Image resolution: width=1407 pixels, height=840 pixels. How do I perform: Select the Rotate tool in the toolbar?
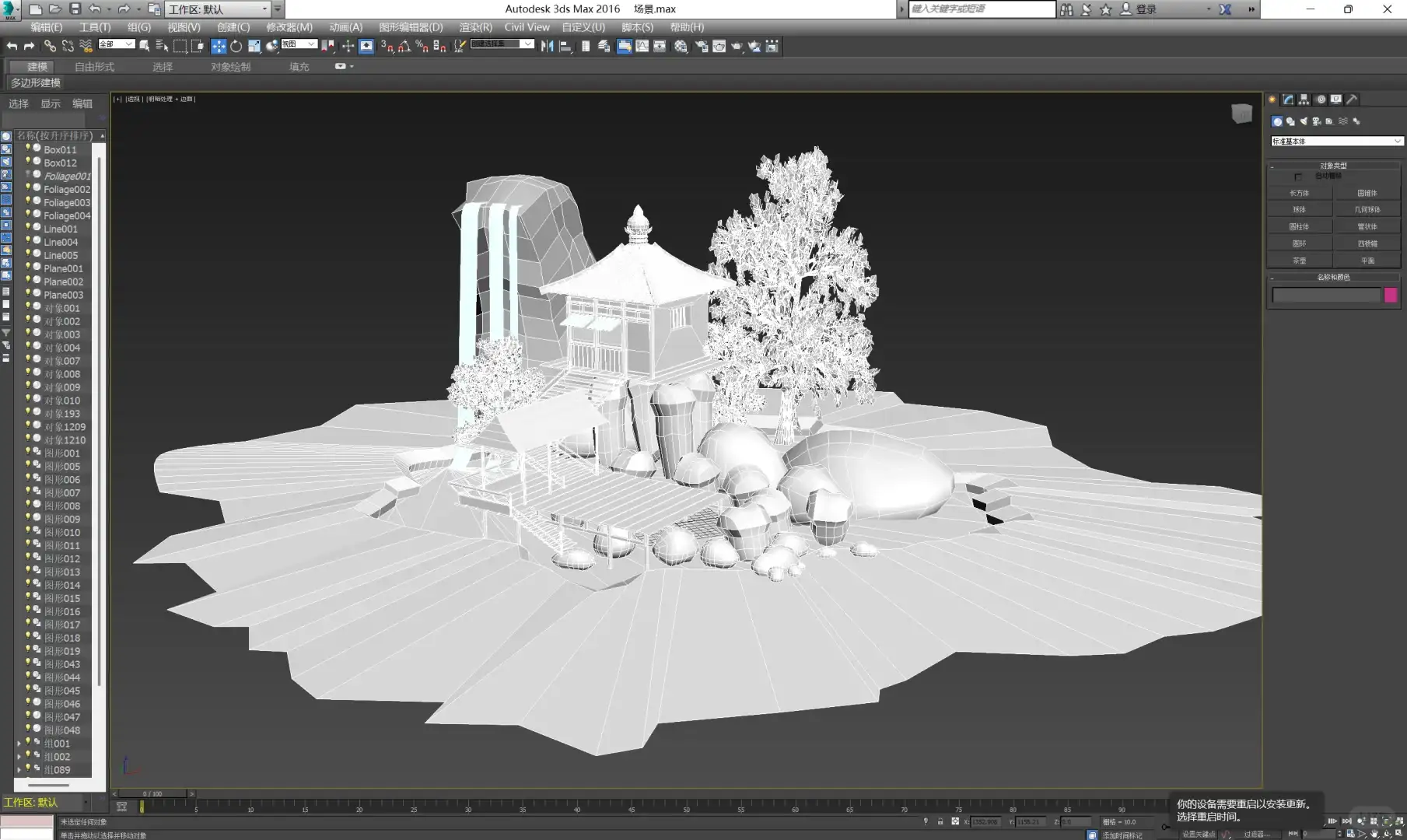coord(236,47)
